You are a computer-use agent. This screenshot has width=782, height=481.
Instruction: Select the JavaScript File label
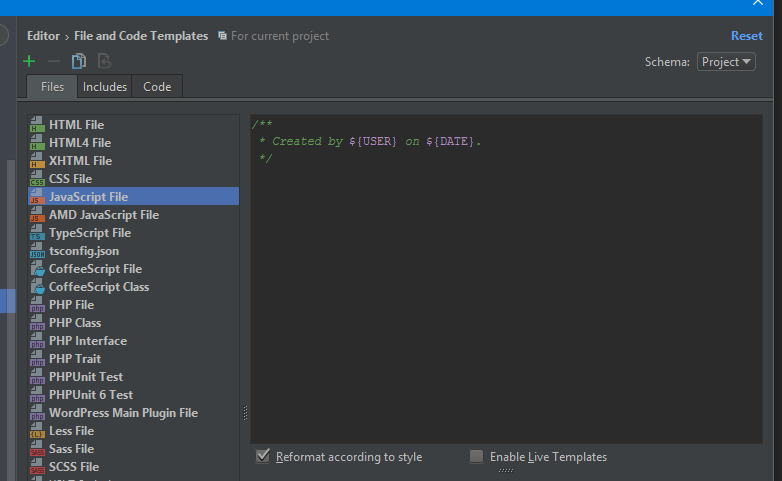(88, 197)
